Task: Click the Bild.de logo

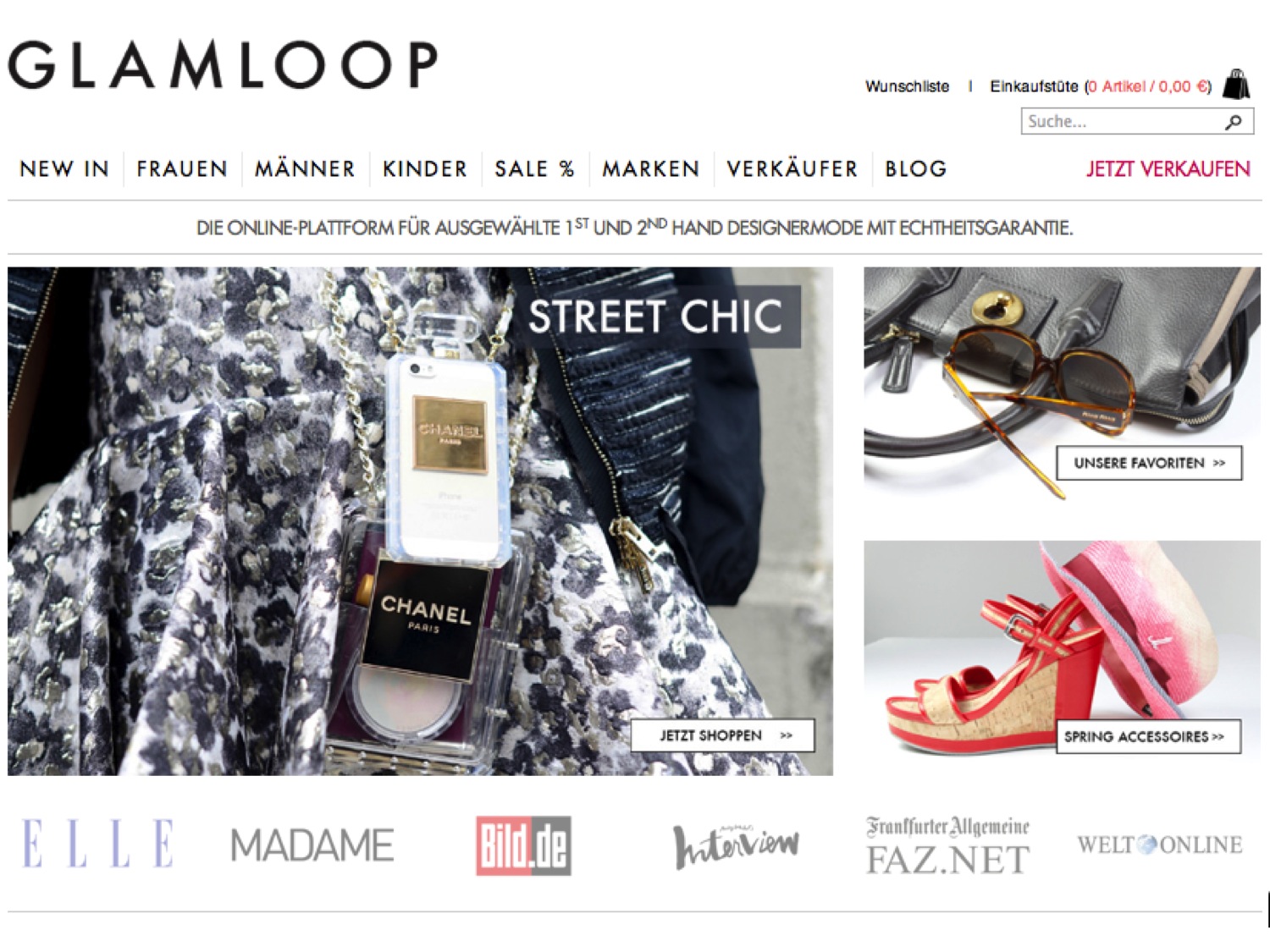Action: click(x=523, y=845)
